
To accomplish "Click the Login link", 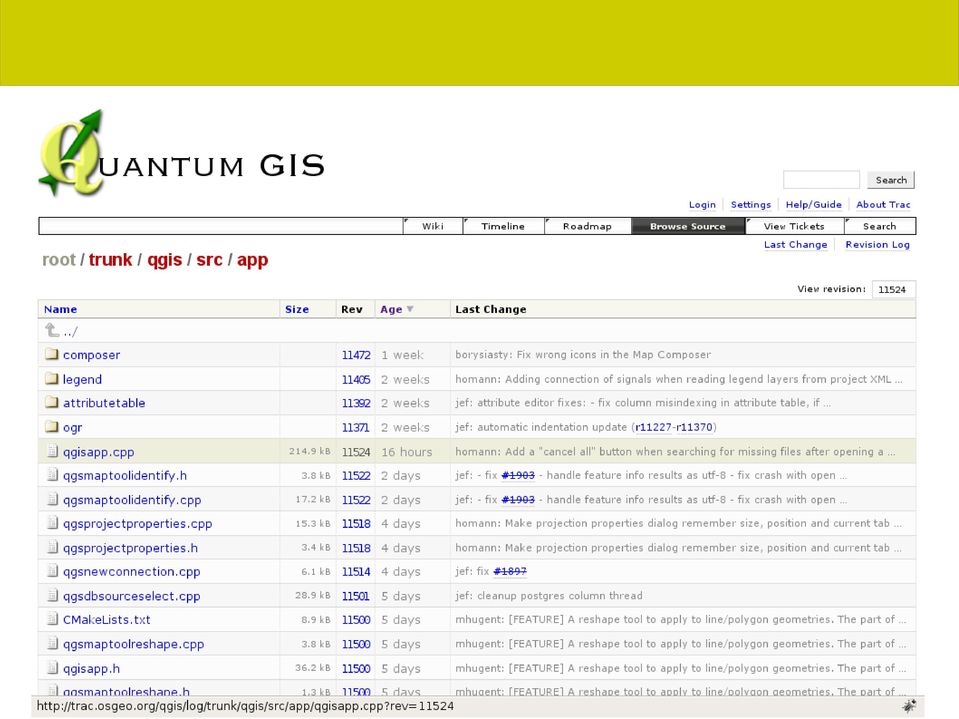I will click(x=702, y=205).
